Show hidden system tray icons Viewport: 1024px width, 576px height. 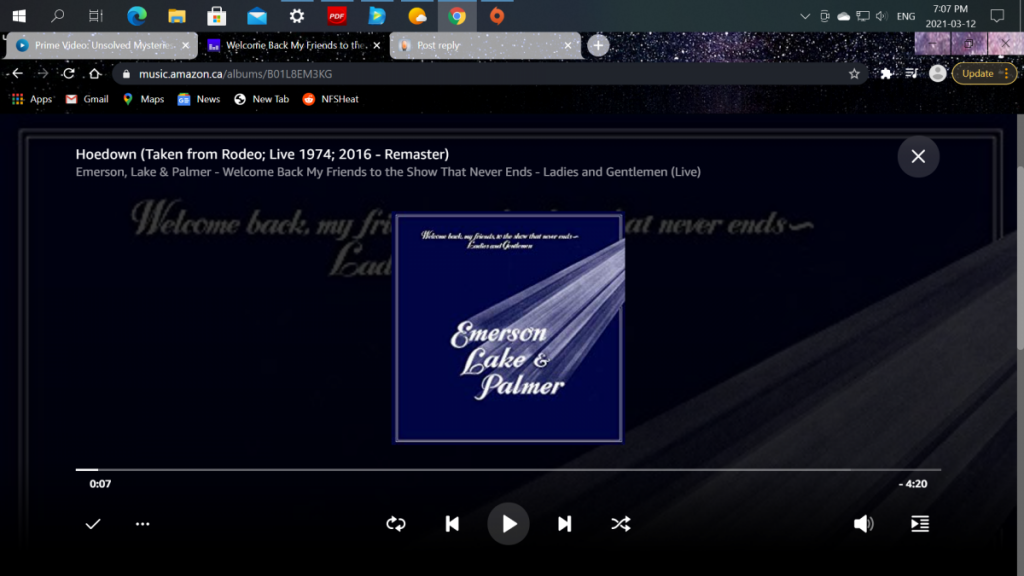[805, 16]
